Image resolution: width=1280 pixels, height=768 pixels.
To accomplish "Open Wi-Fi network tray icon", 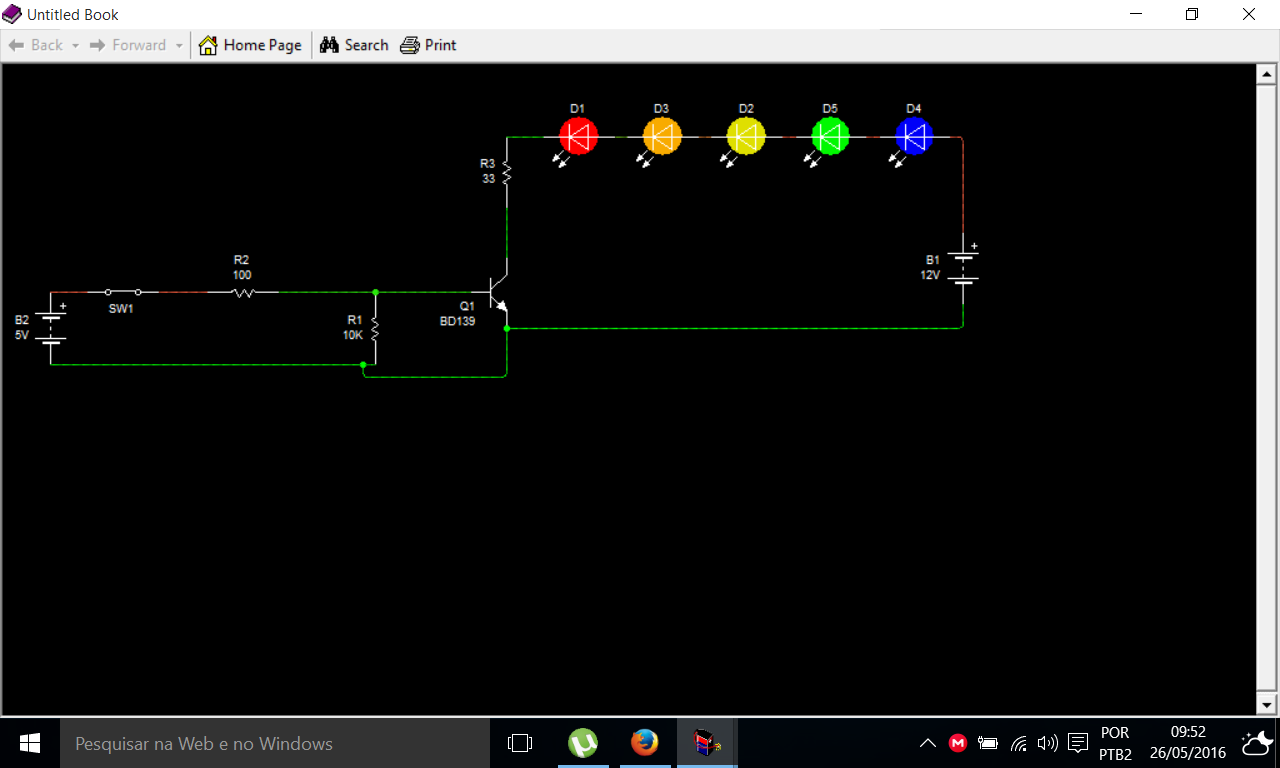I will [x=1019, y=743].
